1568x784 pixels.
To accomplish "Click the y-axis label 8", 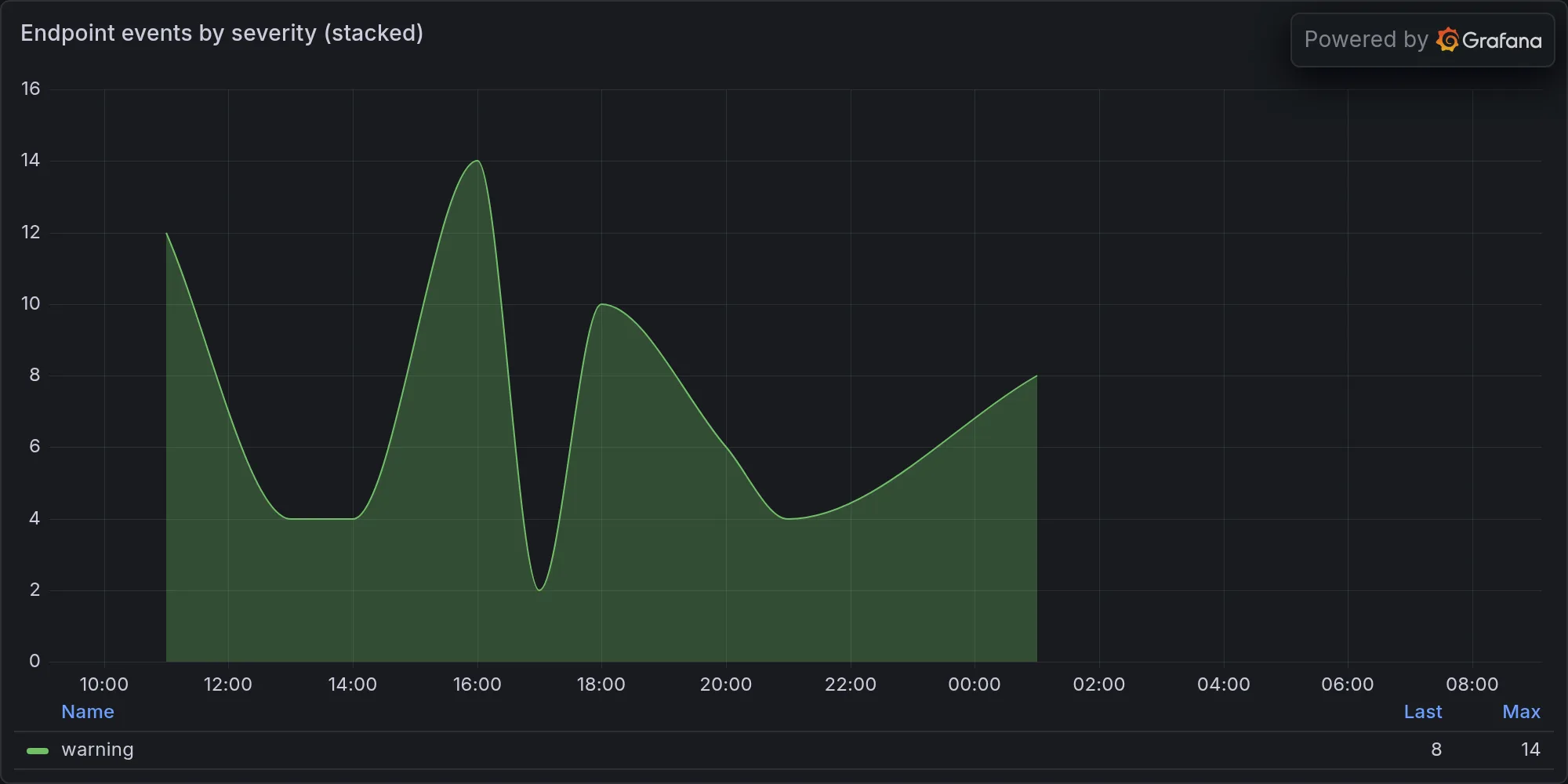I will tap(34, 375).
